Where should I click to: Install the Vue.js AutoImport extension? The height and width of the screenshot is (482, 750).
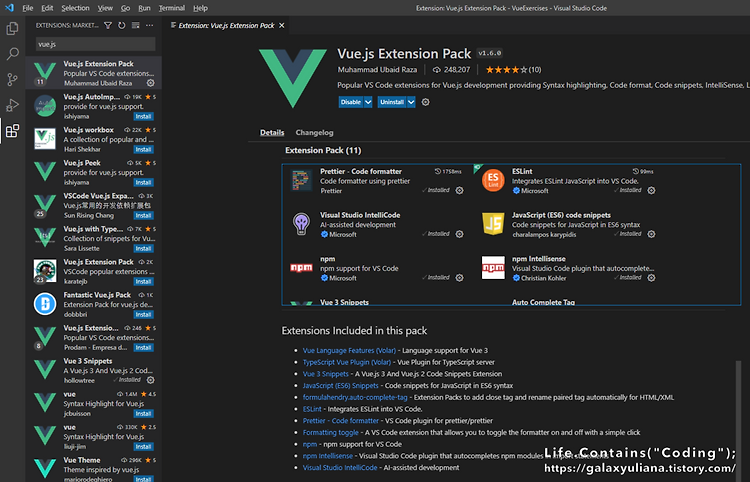(x=143, y=116)
